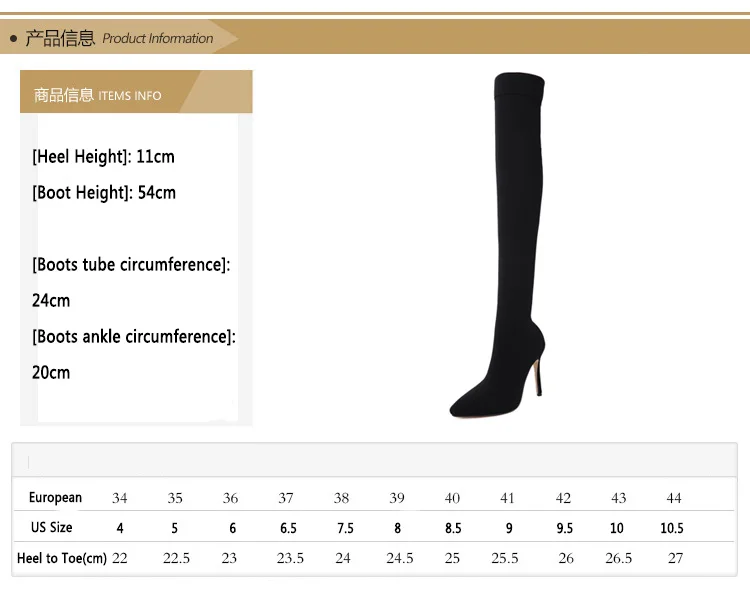Click US Size value 6.5
Screen dimensions: 750x604
tap(288, 528)
